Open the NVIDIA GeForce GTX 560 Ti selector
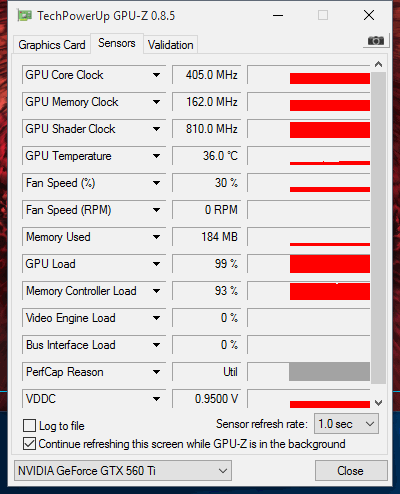The height and width of the screenshot is (494, 400). (x=123, y=471)
